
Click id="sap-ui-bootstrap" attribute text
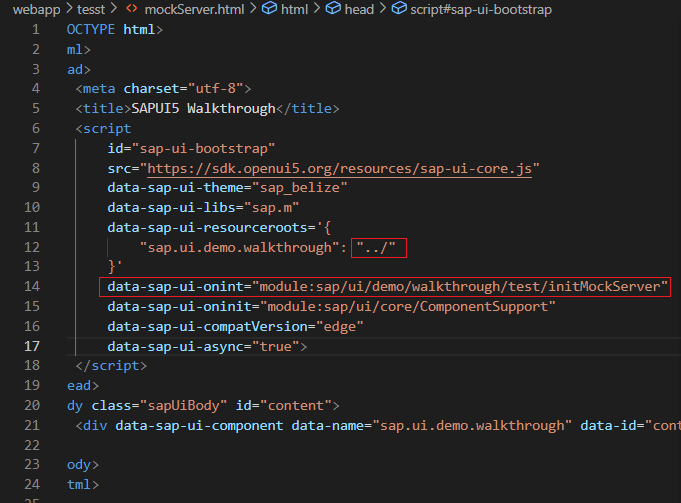191,149
